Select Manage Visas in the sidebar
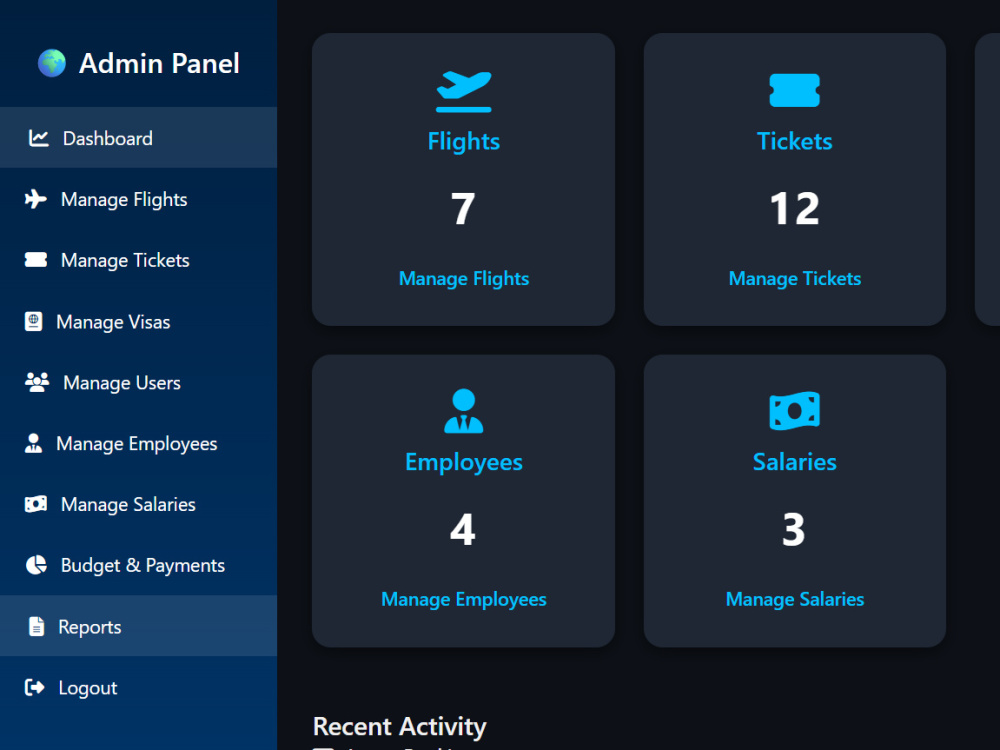The image size is (1000, 750). tap(138, 321)
